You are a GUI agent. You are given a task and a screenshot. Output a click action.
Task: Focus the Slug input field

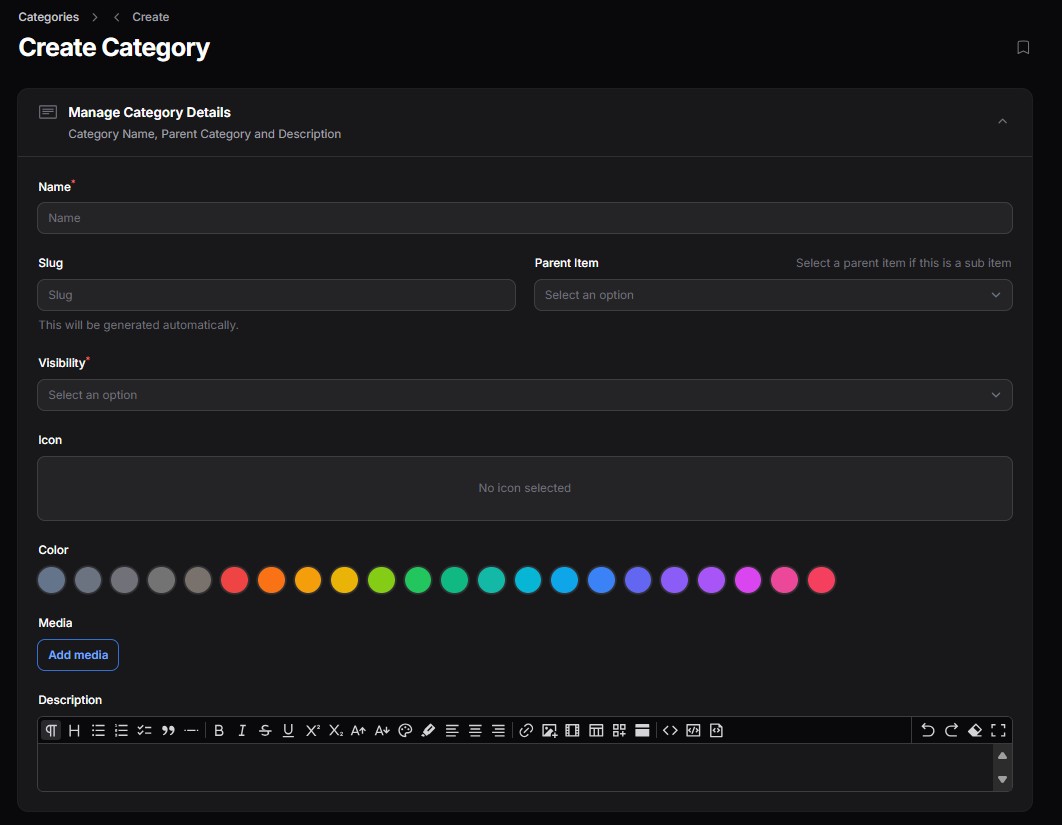pos(276,295)
